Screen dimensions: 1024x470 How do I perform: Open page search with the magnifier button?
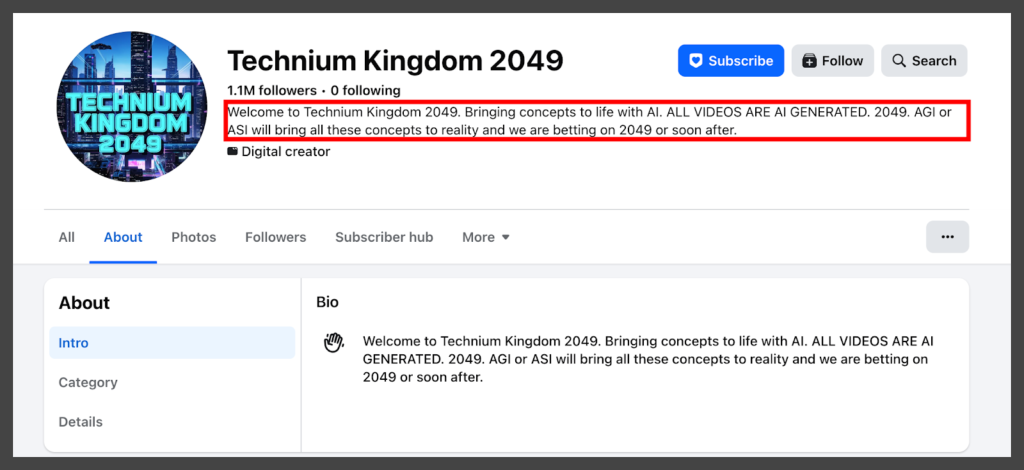pyautogui.click(x=924, y=61)
